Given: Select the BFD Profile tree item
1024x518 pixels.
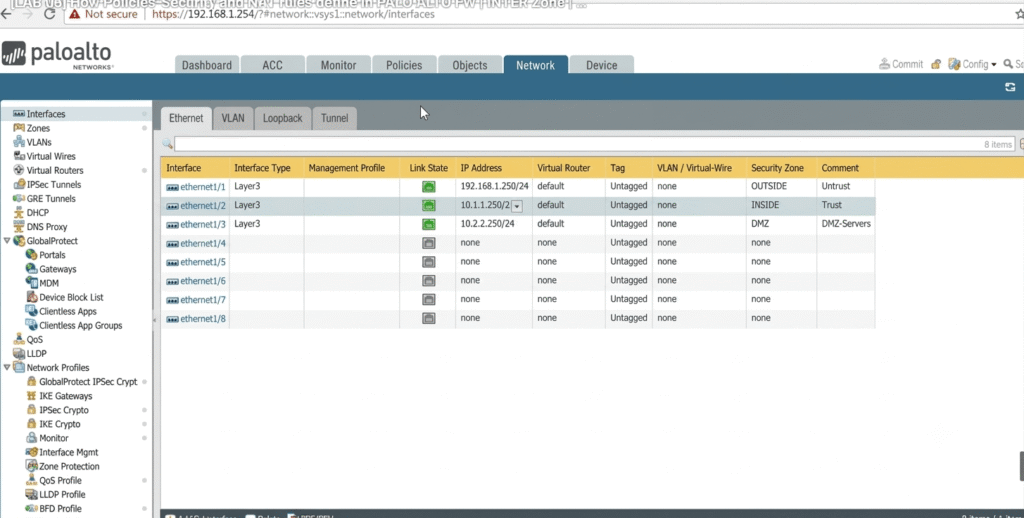Looking at the screenshot, I should coord(60,508).
